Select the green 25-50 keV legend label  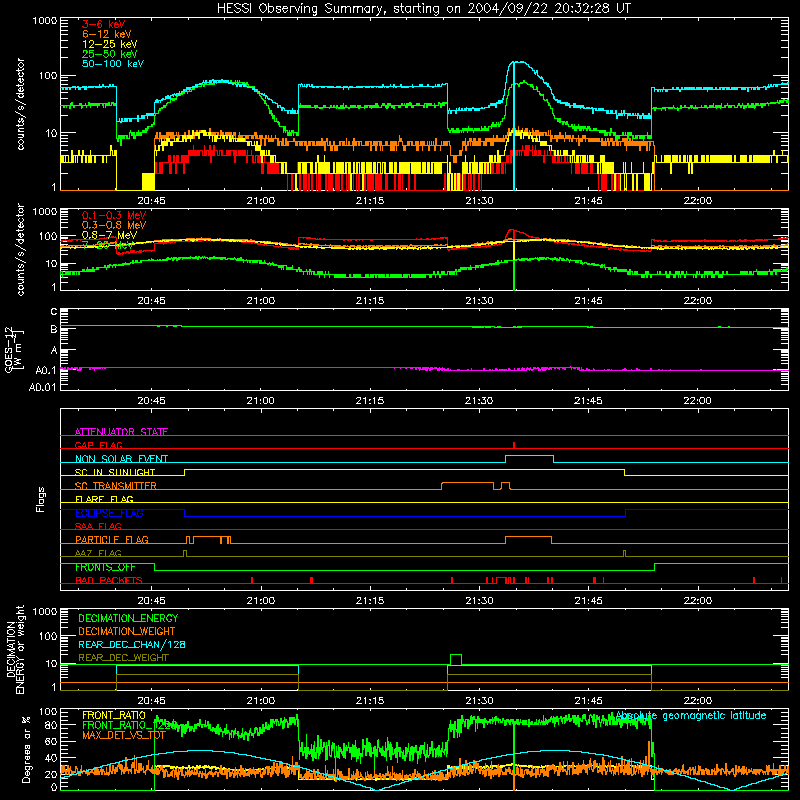click(x=110, y=54)
